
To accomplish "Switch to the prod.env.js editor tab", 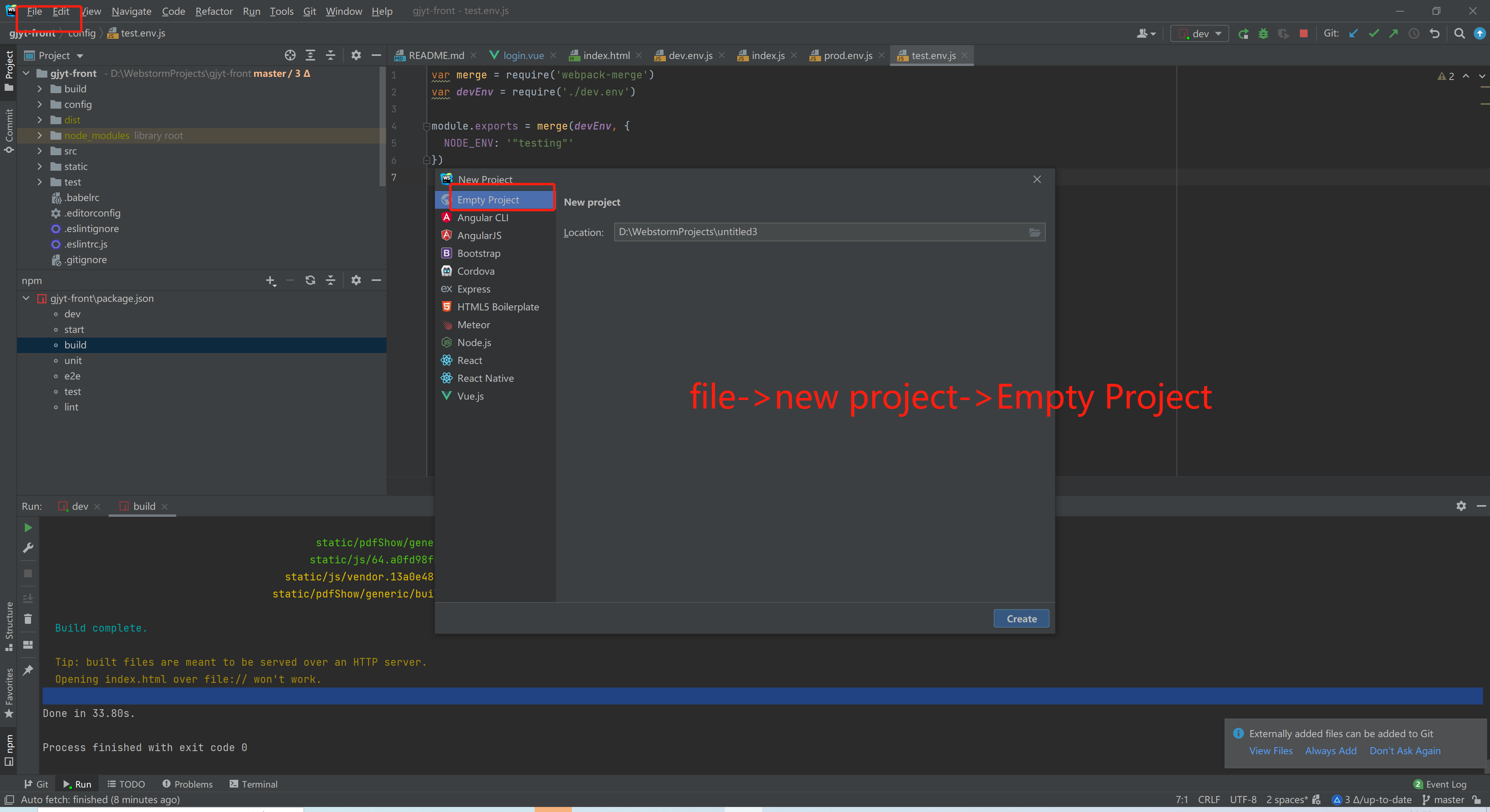I will [x=847, y=55].
